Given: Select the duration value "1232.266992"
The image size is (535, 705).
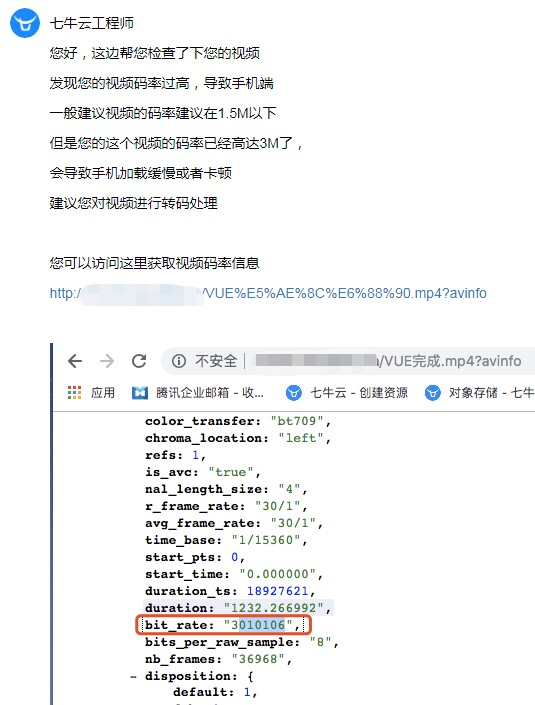Looking at the screenshot, I should (x=273, y=608).
